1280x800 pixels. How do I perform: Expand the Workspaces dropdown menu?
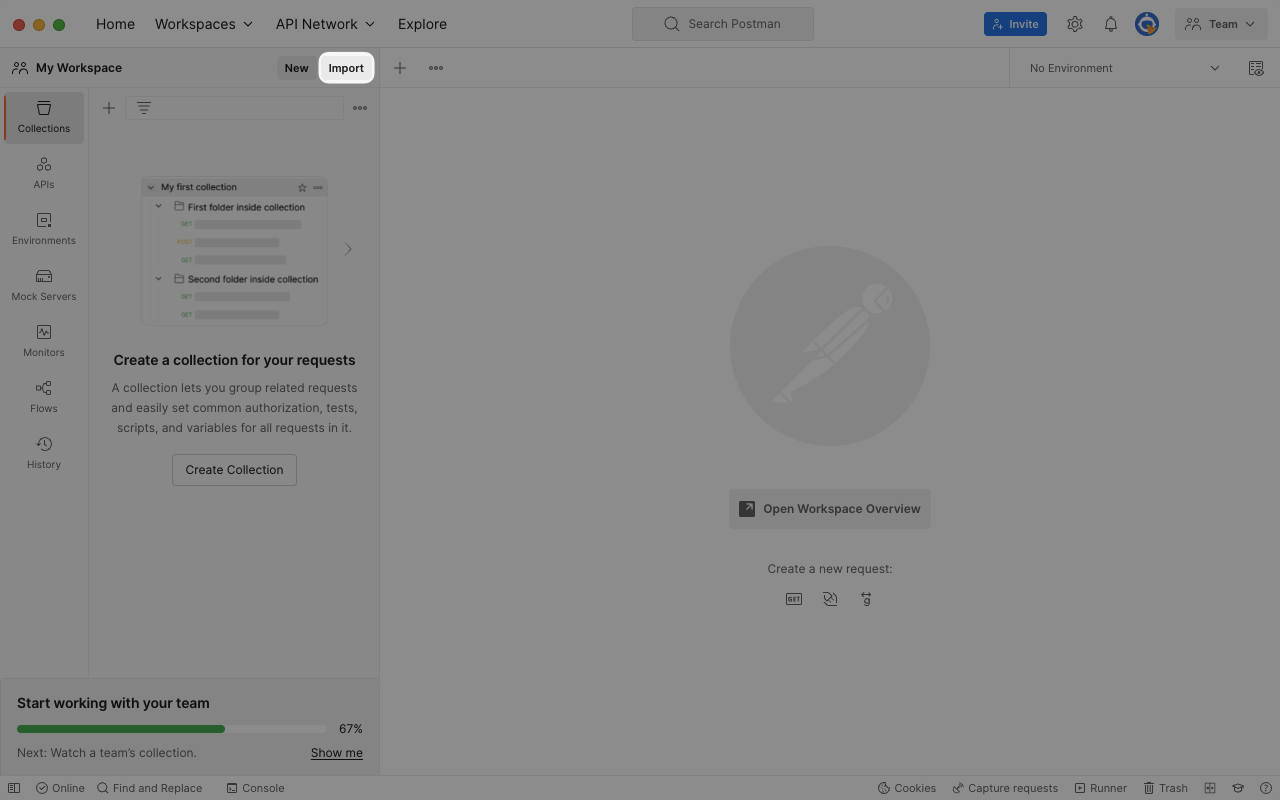tap(204, 24)
